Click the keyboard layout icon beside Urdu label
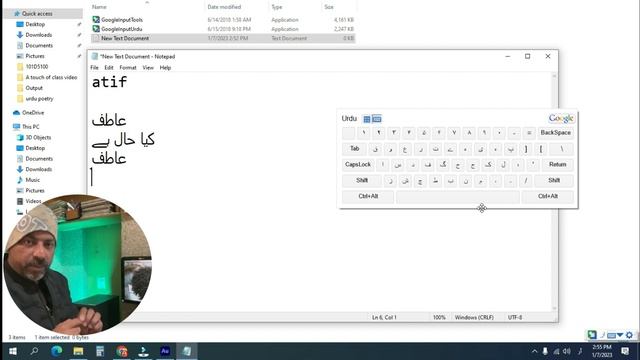The width and height of the screenshot is (640, 360). pos(377,119)
